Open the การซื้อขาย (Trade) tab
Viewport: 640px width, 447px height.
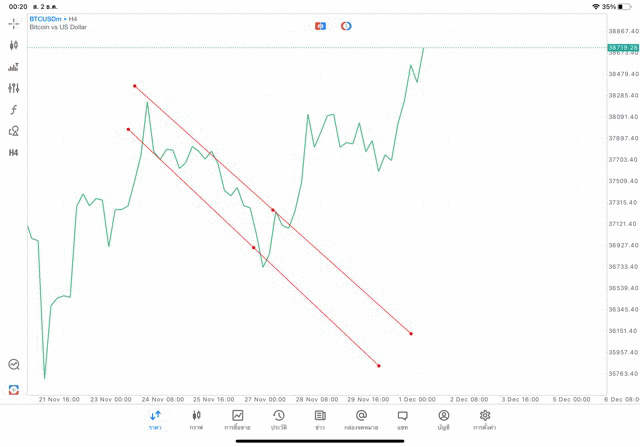238,419
